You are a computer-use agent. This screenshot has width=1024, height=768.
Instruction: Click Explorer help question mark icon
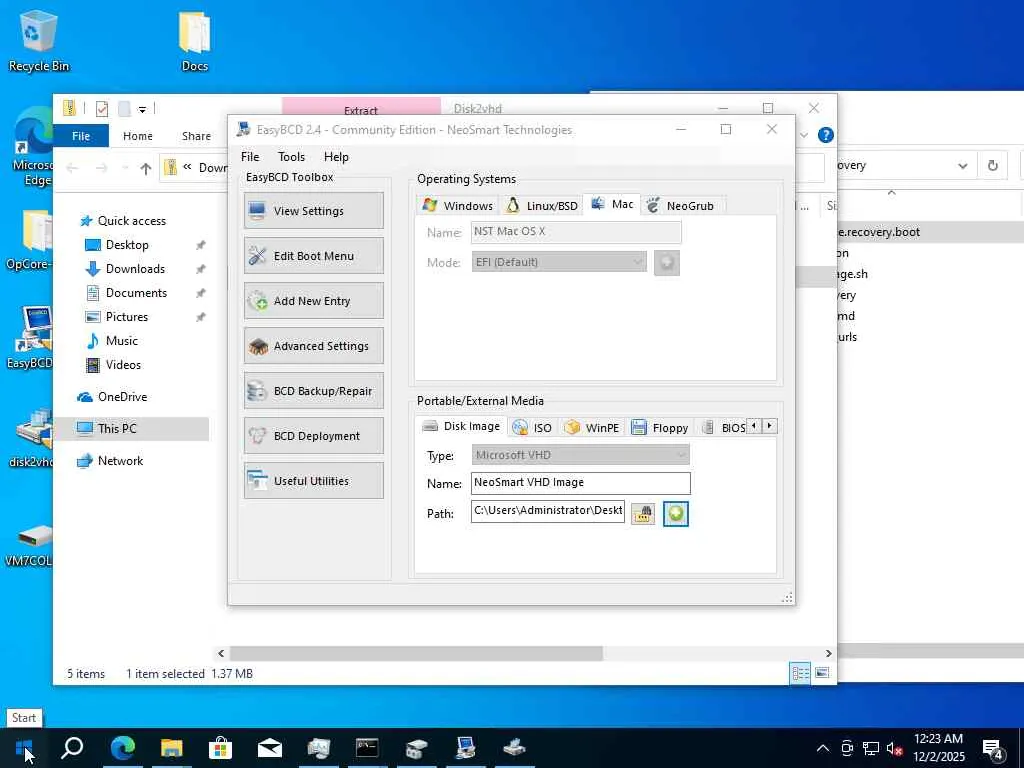point(825,135)
